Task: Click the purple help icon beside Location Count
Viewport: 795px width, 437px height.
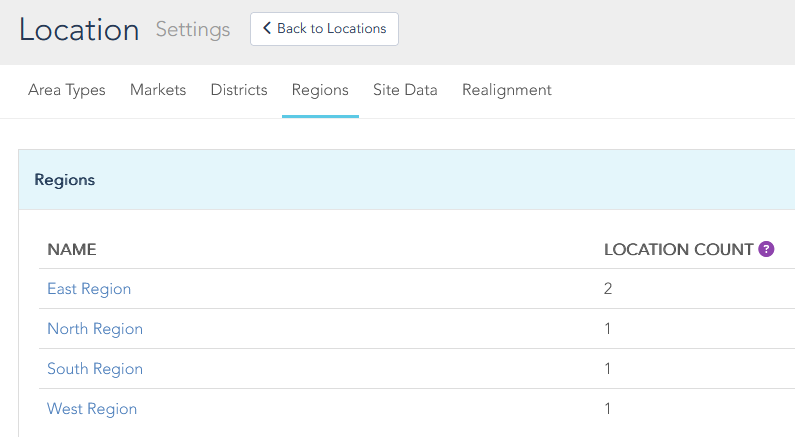Action: [767, 249]
